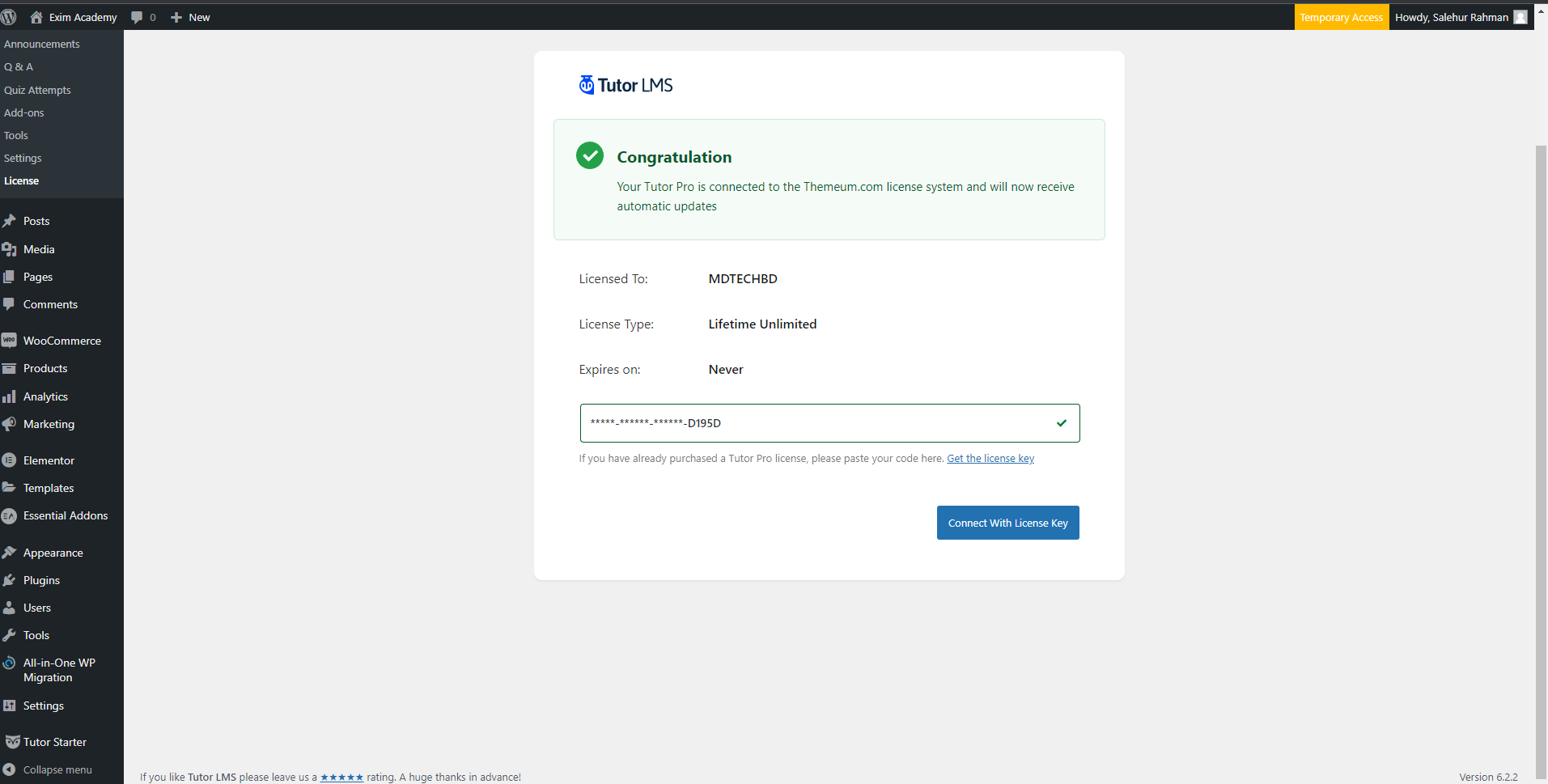Click Version 6.2.2 footer text
The width and height of the screenshot is (1548, 784).
click(x=1488, y=777)
